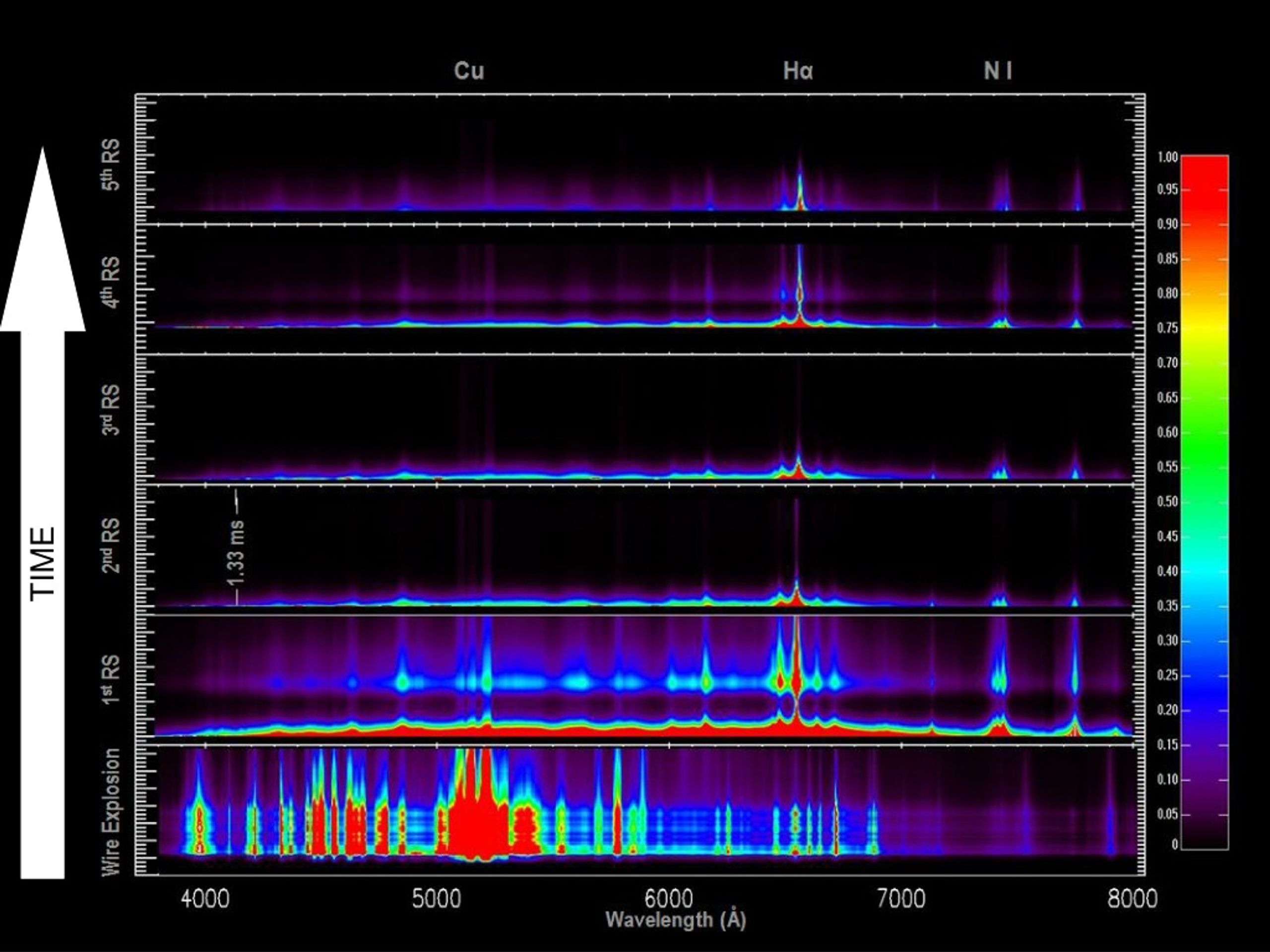Click the 'Cu' label above the plot
The height and width of the screenshot is (952, 1270).
pos(469,70)
